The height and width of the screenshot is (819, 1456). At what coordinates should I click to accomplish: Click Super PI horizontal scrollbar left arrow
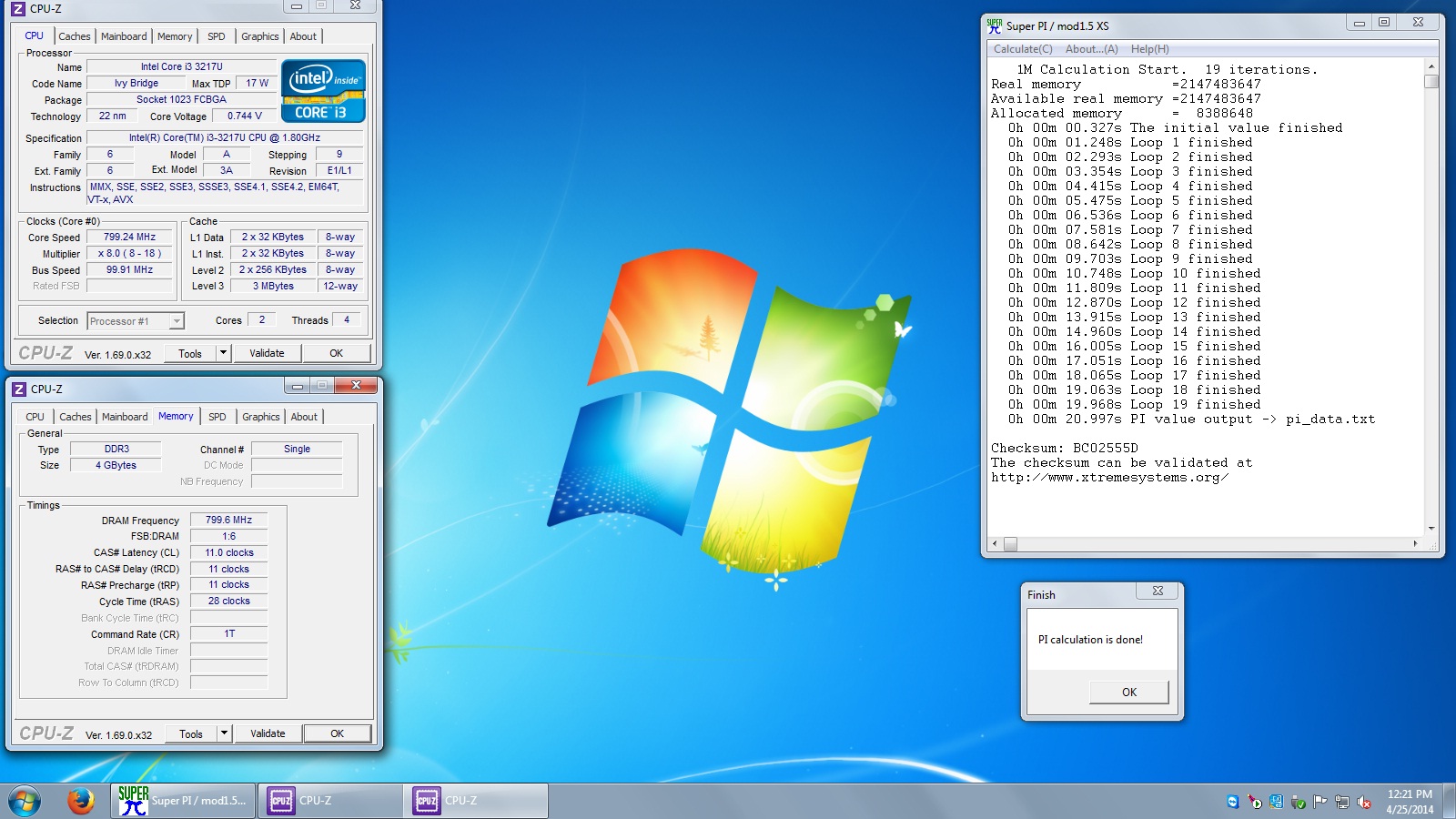coord(995,544)
